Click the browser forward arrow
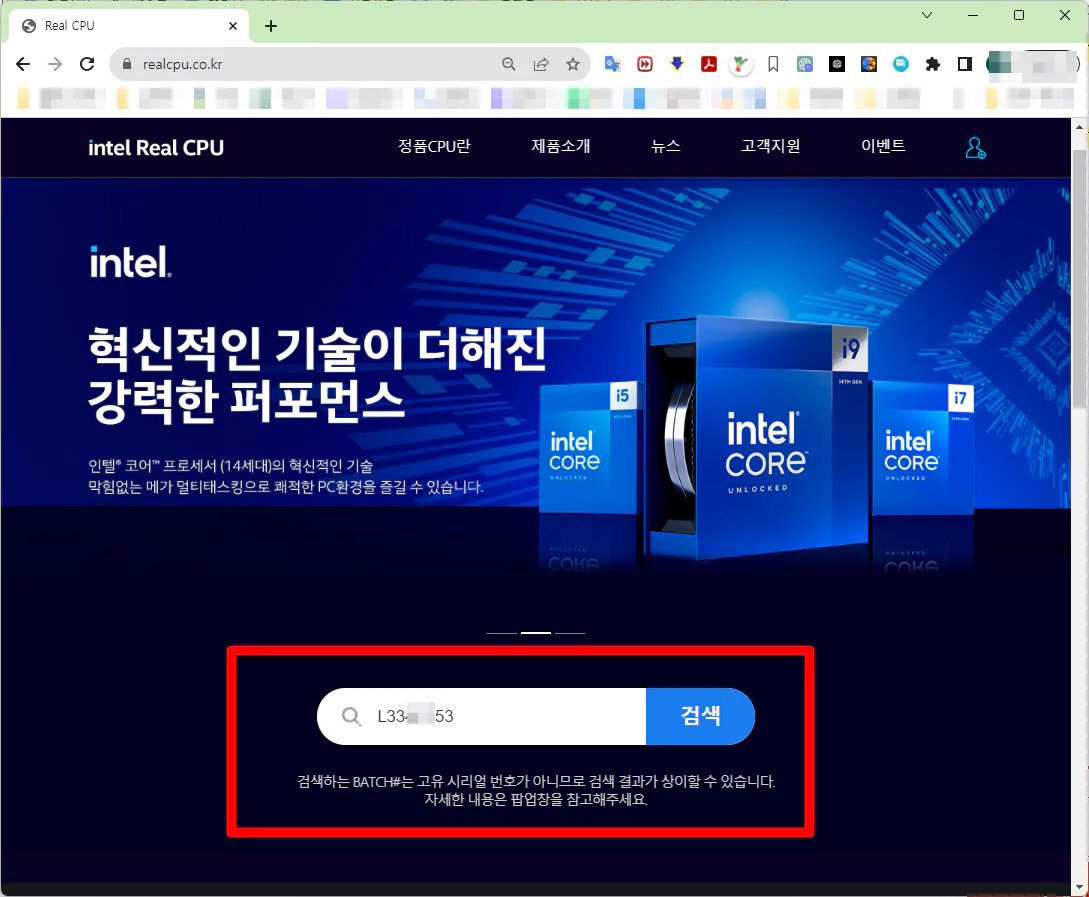This screenshot has height=897, width=1089. (x=55, y=65)
